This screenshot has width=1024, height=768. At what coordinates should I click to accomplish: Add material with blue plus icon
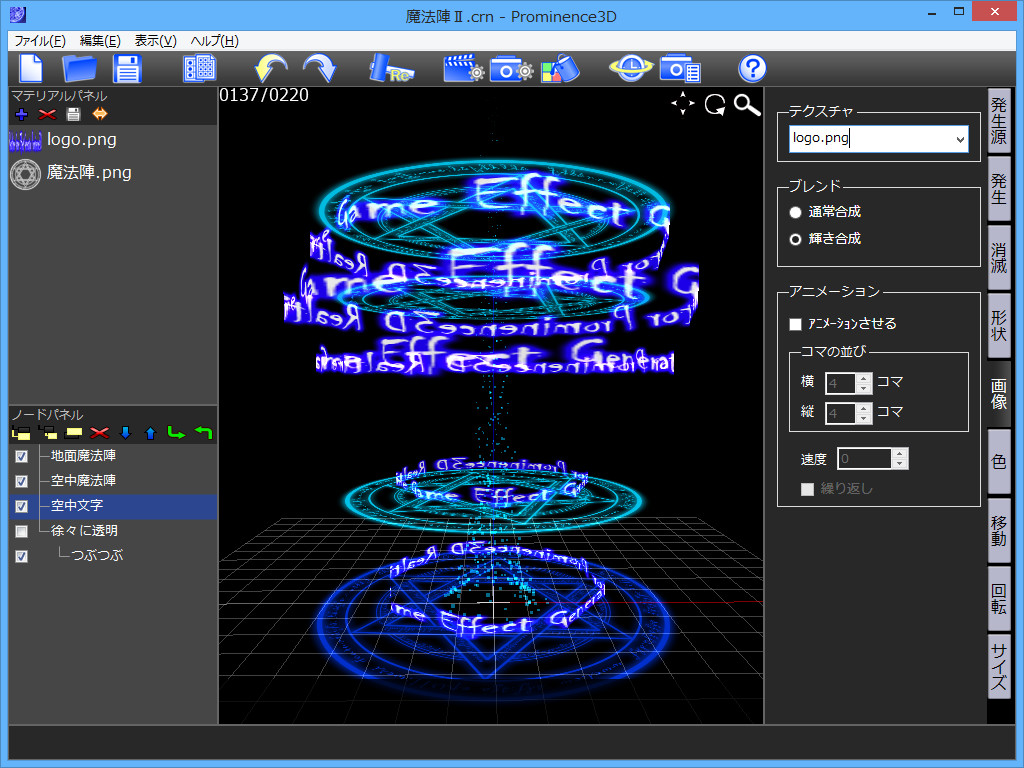pos(22,114)
